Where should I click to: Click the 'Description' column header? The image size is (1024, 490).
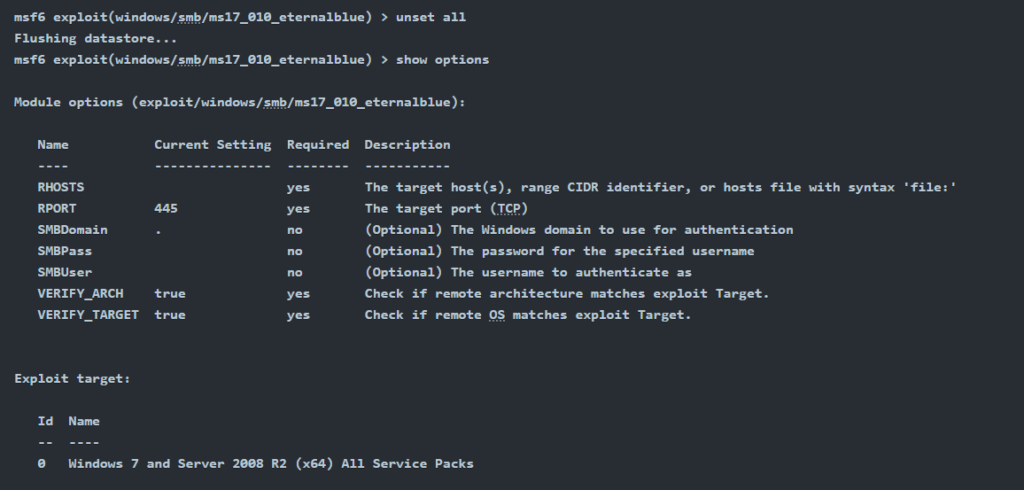point(408,145)
